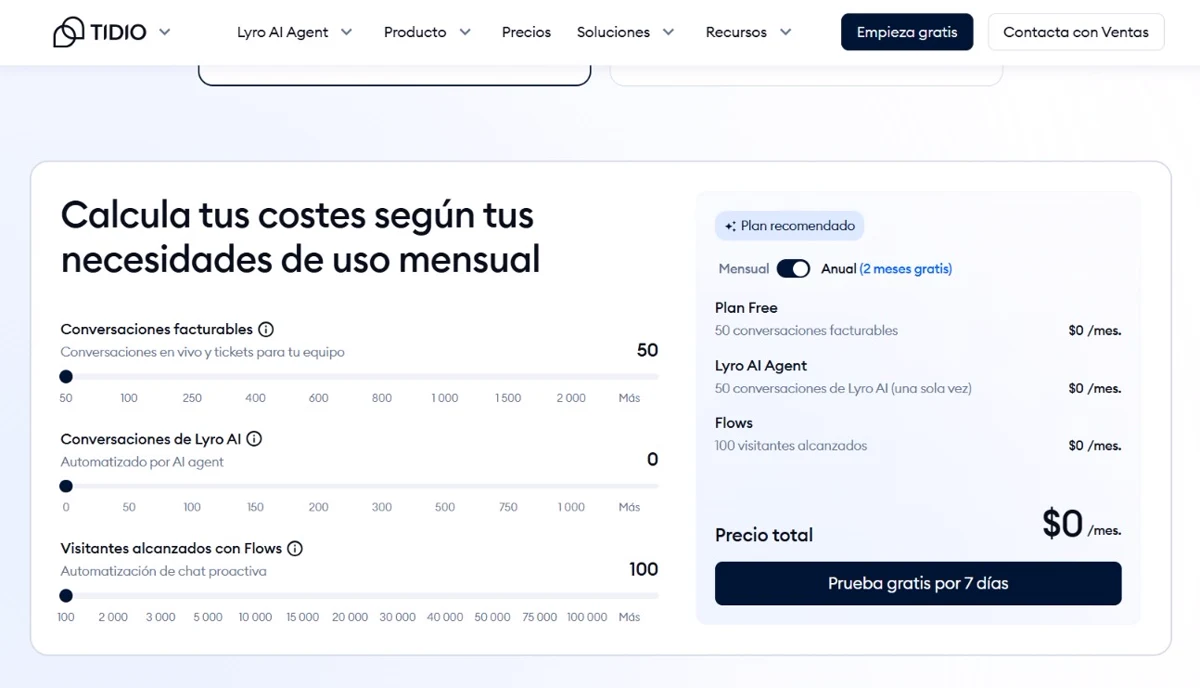Viewport: 1200px width, 688px height.
Task: Click the Visitantes alcanzados con Flows slider handle
Action: 66,596
